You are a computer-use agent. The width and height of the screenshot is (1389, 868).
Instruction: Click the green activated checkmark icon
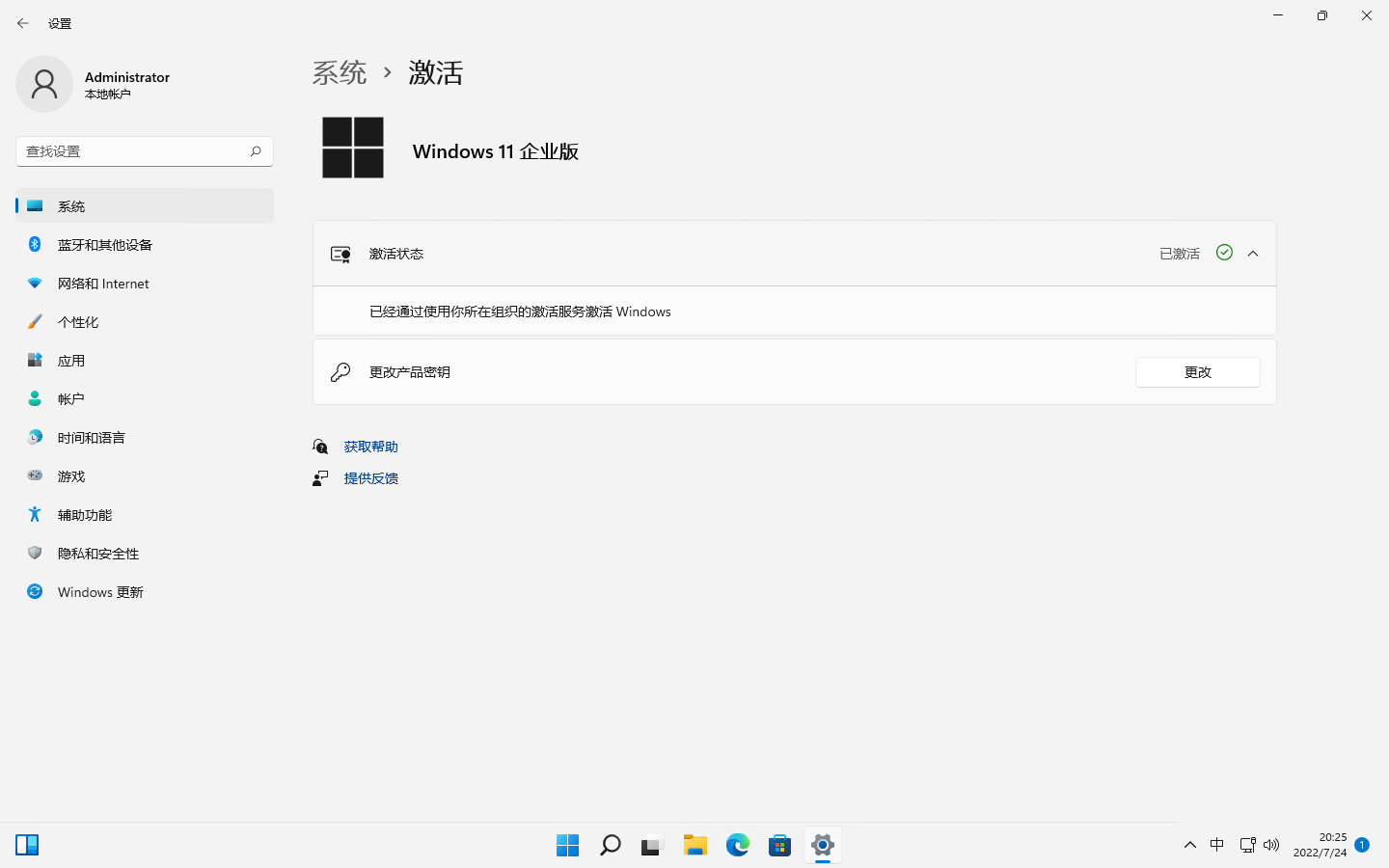pyautogui.click(x=1224, y=253)
